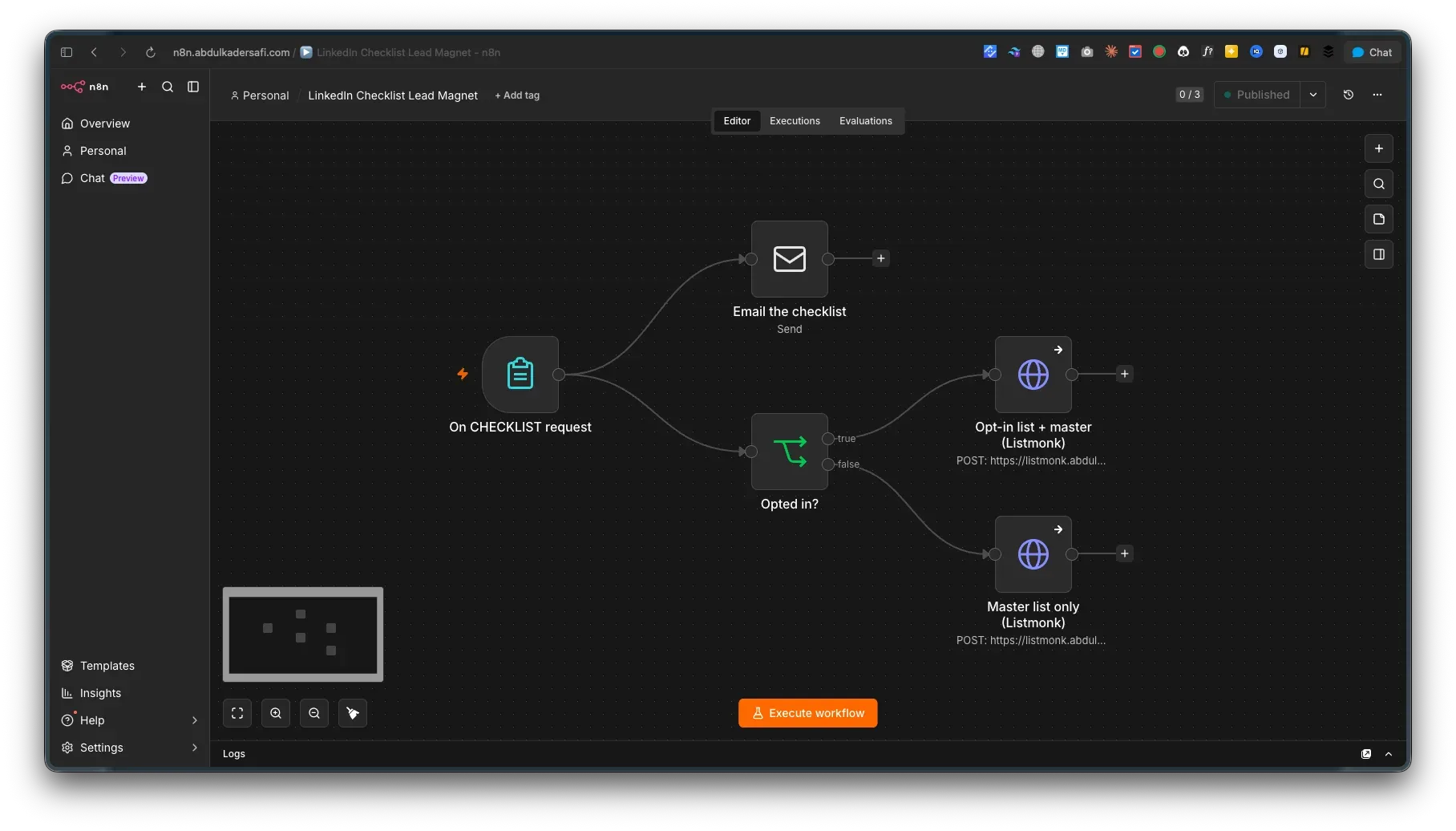
Task: Zoom in on the canvas
Action: click(276, 713)
